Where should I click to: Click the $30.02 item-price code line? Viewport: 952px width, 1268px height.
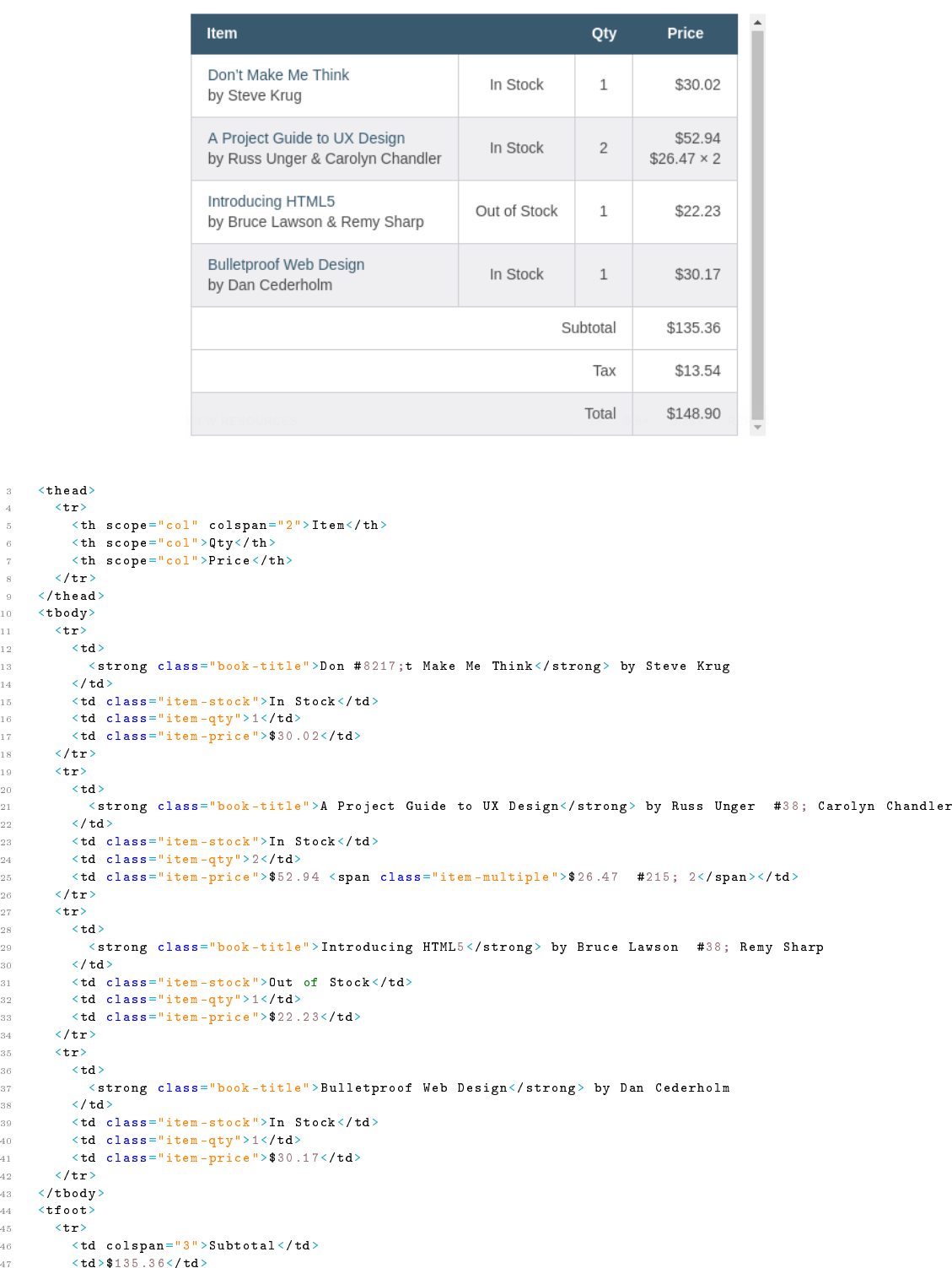click(217, 737)
